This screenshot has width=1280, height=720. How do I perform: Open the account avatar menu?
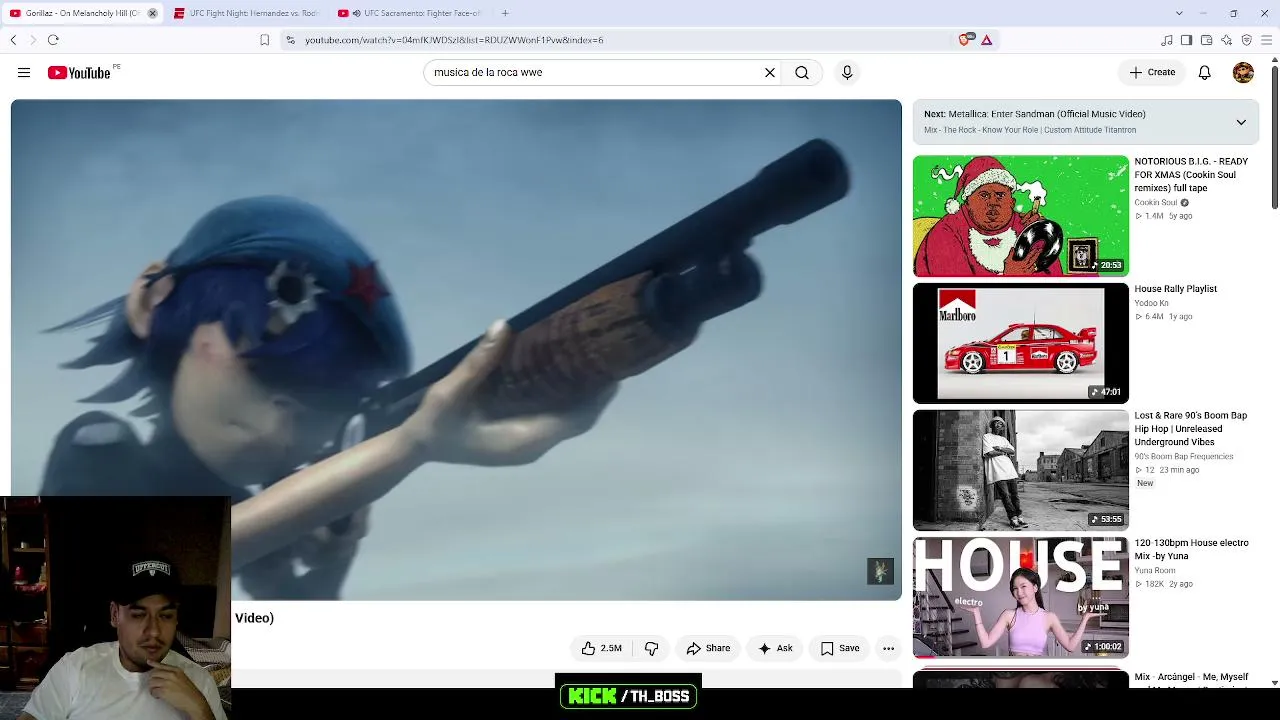[x=1243, y=72]
